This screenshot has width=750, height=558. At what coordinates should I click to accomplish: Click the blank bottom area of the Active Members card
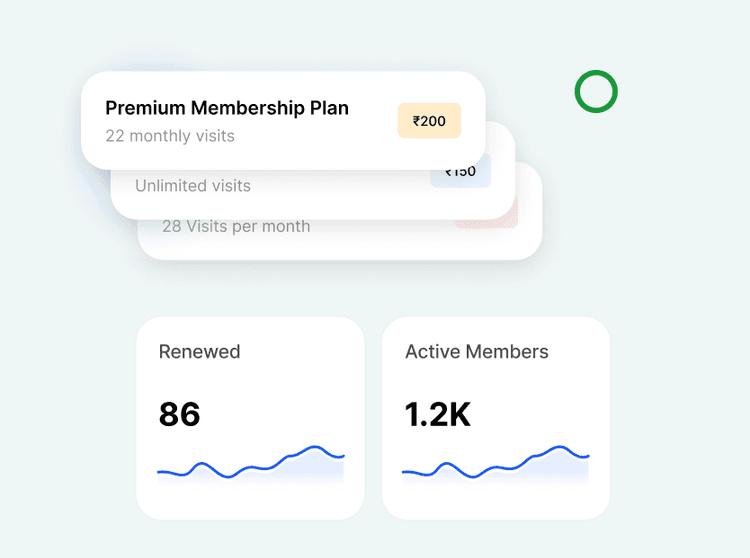(x=495, y=502)
